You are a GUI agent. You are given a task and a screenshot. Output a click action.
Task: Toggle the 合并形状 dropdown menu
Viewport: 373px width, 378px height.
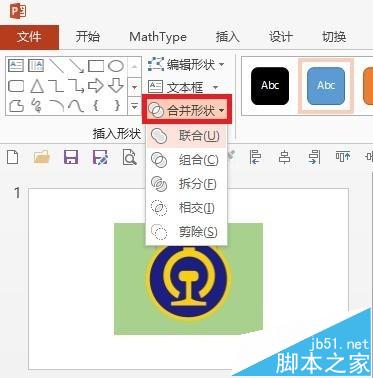(186, 110)
